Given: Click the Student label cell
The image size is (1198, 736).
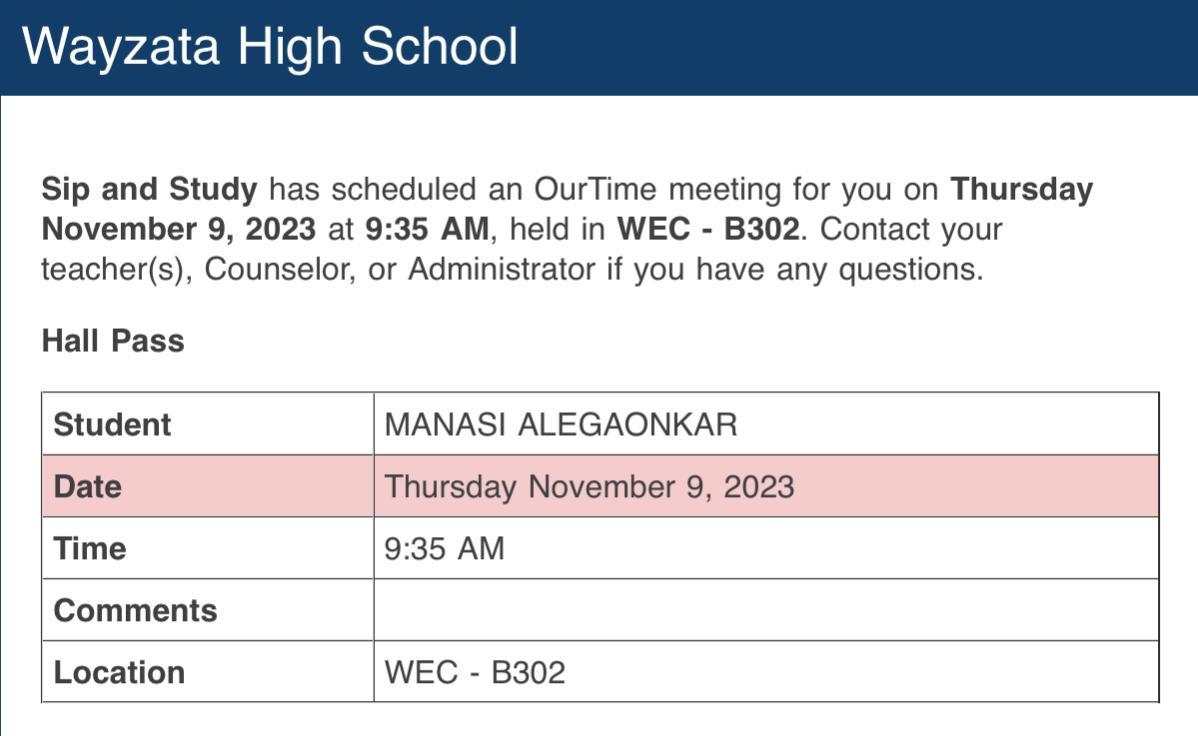Looking at the screenshot, I should click(112, 424).
